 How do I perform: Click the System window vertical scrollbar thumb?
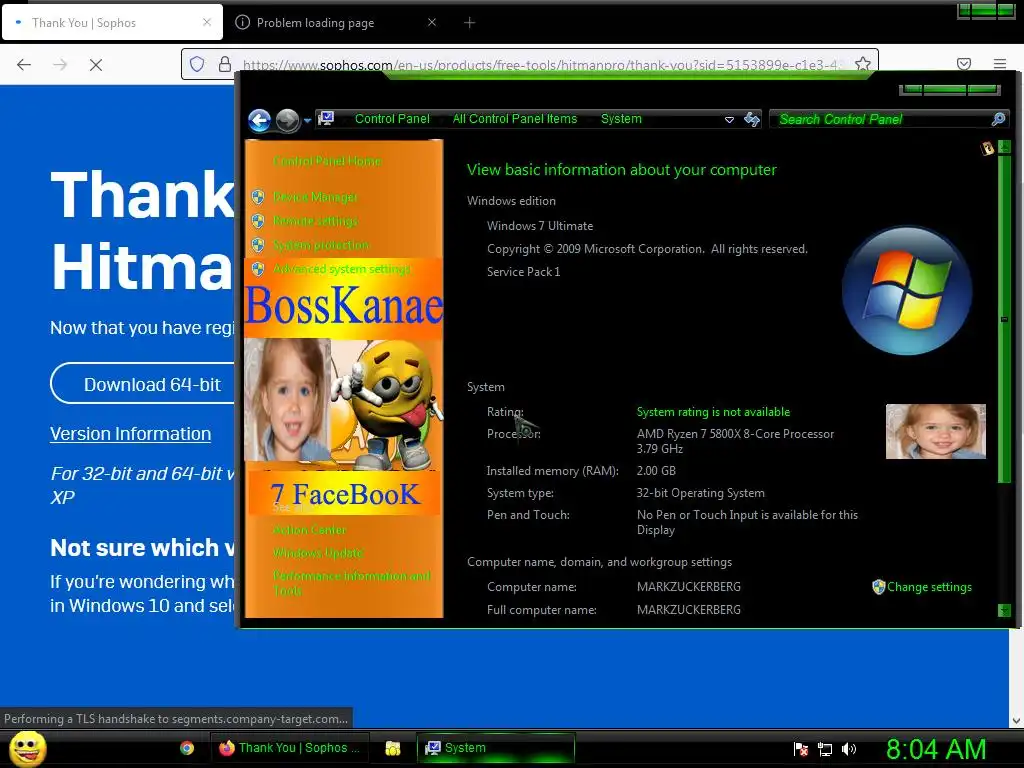click(1004, 319)
